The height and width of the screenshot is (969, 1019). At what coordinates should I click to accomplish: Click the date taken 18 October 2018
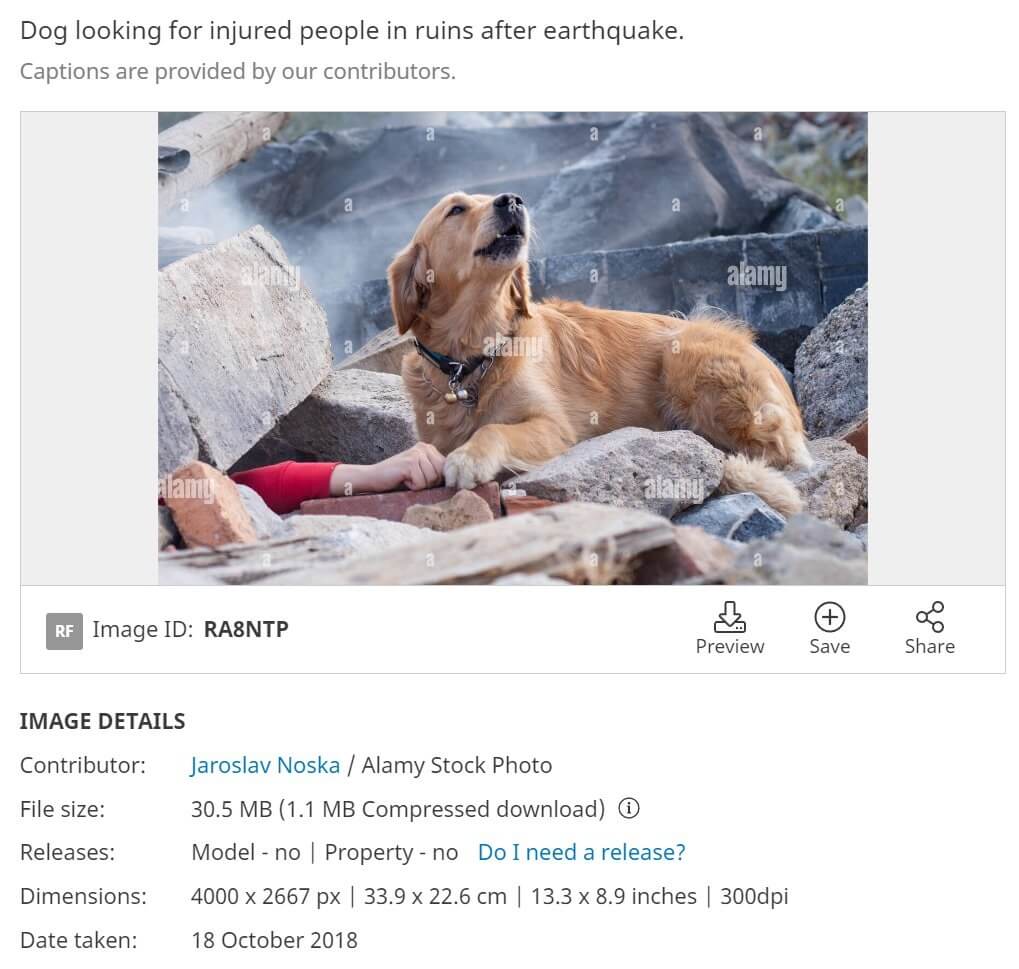click(274, 940)
